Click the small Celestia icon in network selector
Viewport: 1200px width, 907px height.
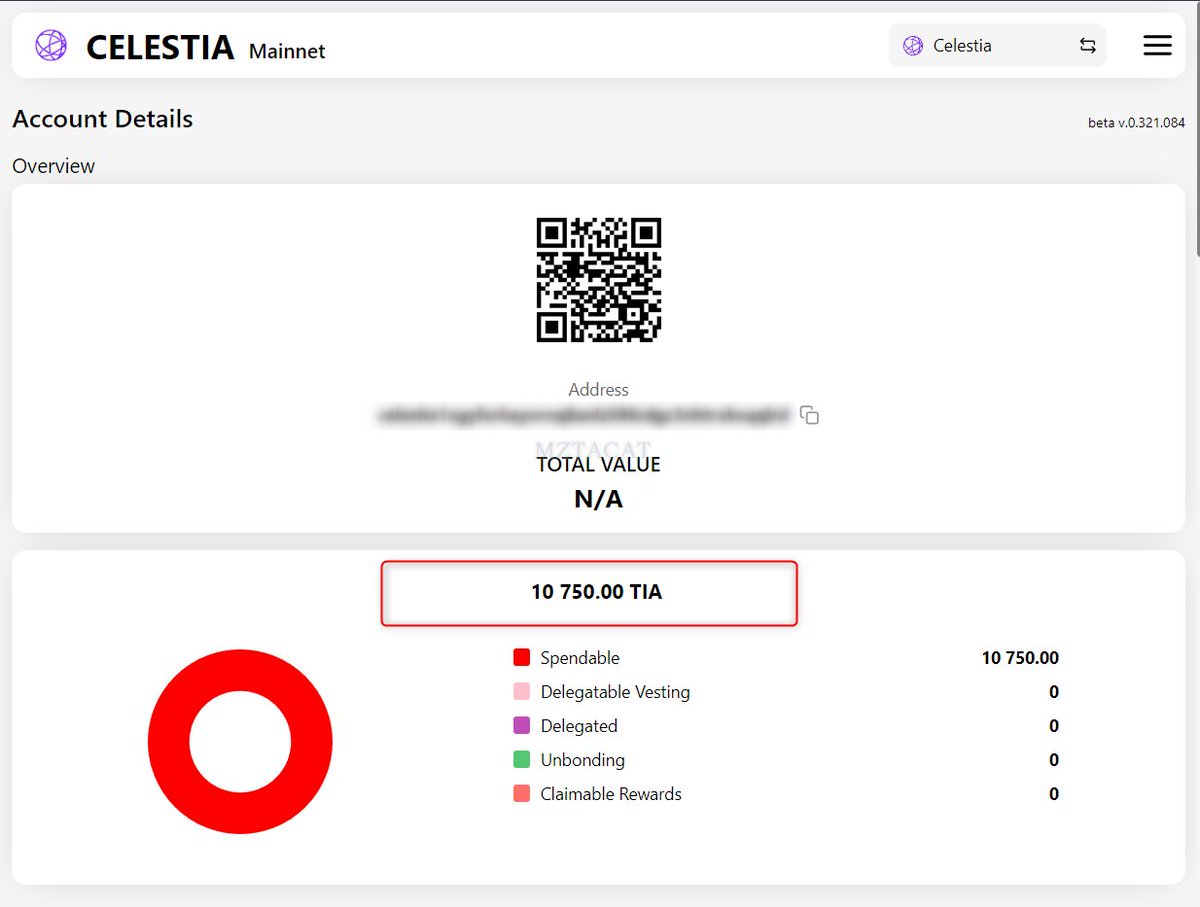click(912, 46)
